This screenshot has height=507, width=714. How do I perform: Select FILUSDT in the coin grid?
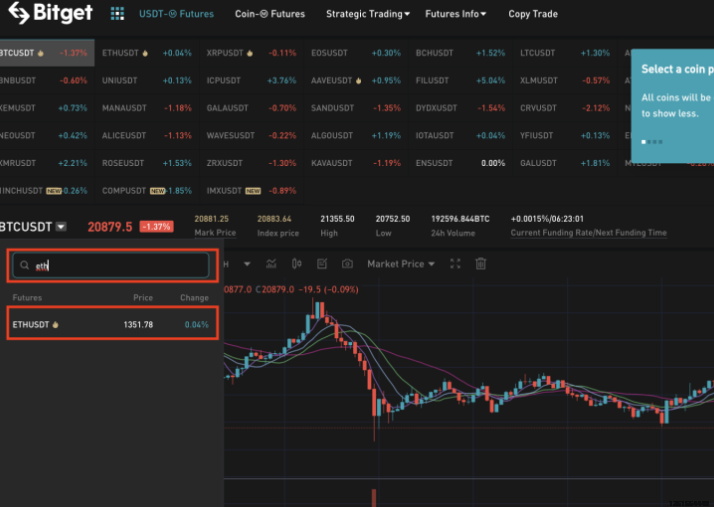460,81
